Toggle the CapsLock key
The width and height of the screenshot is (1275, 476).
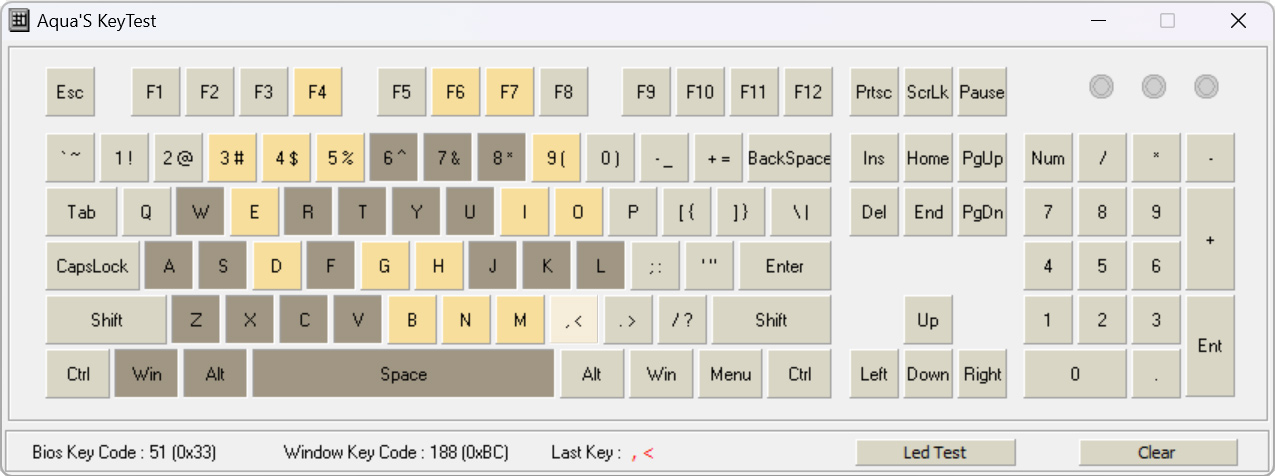[92, 266]
